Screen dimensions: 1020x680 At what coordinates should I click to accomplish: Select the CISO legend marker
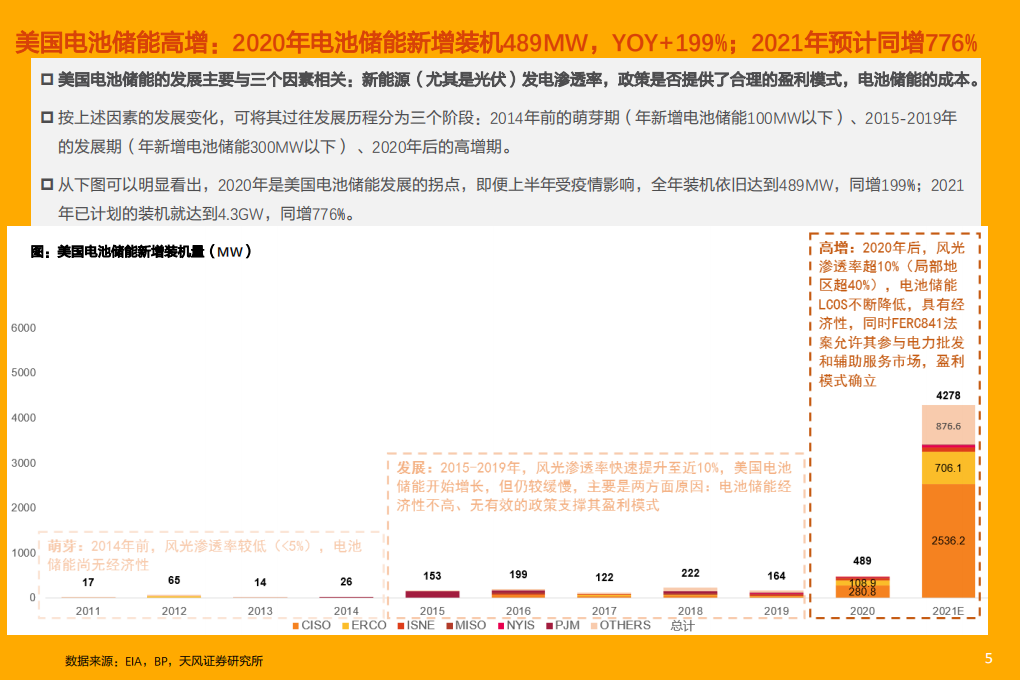click(295, 625)
